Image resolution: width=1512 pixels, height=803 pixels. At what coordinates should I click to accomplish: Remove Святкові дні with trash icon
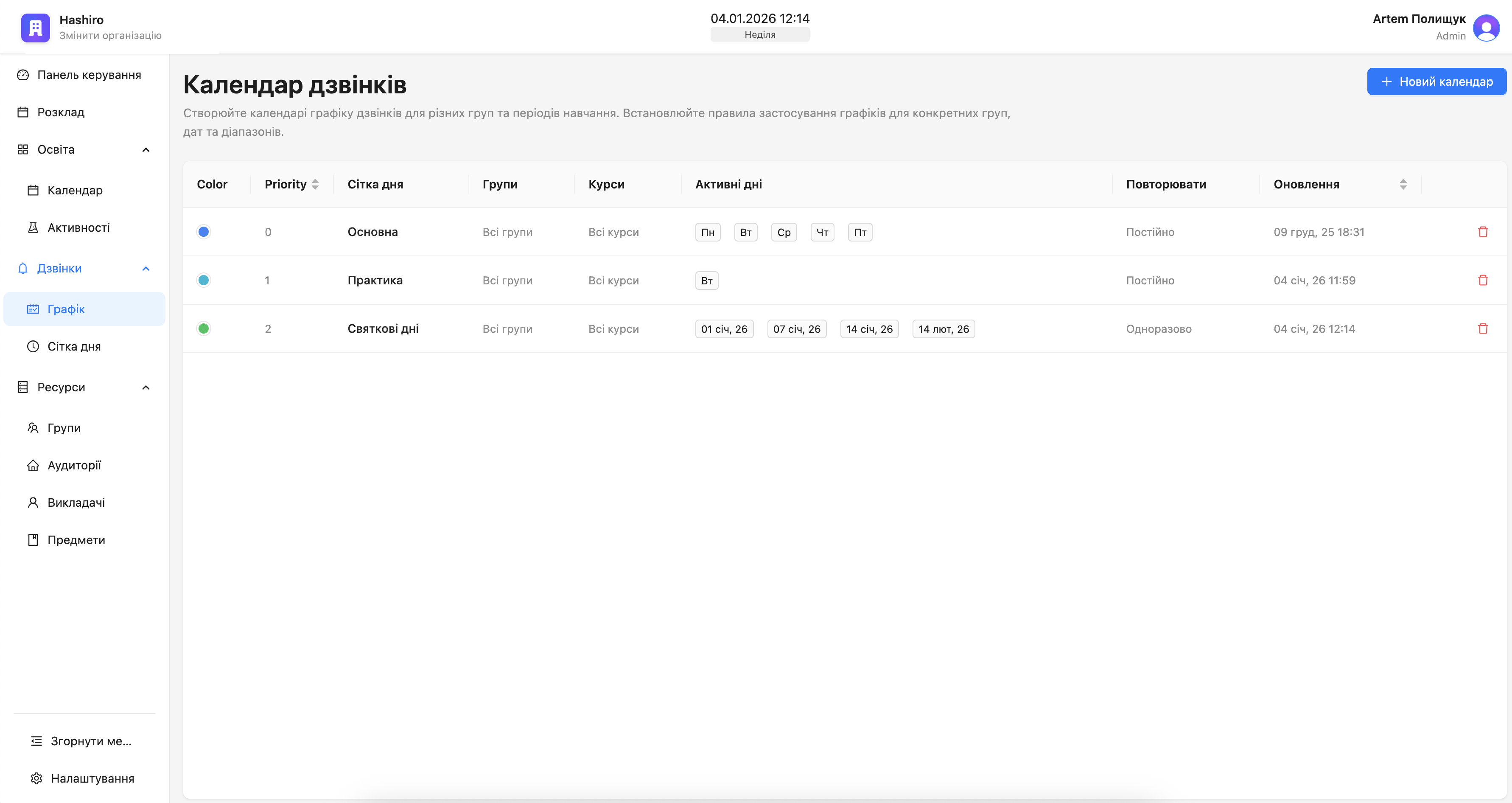tap(1483, 329)
